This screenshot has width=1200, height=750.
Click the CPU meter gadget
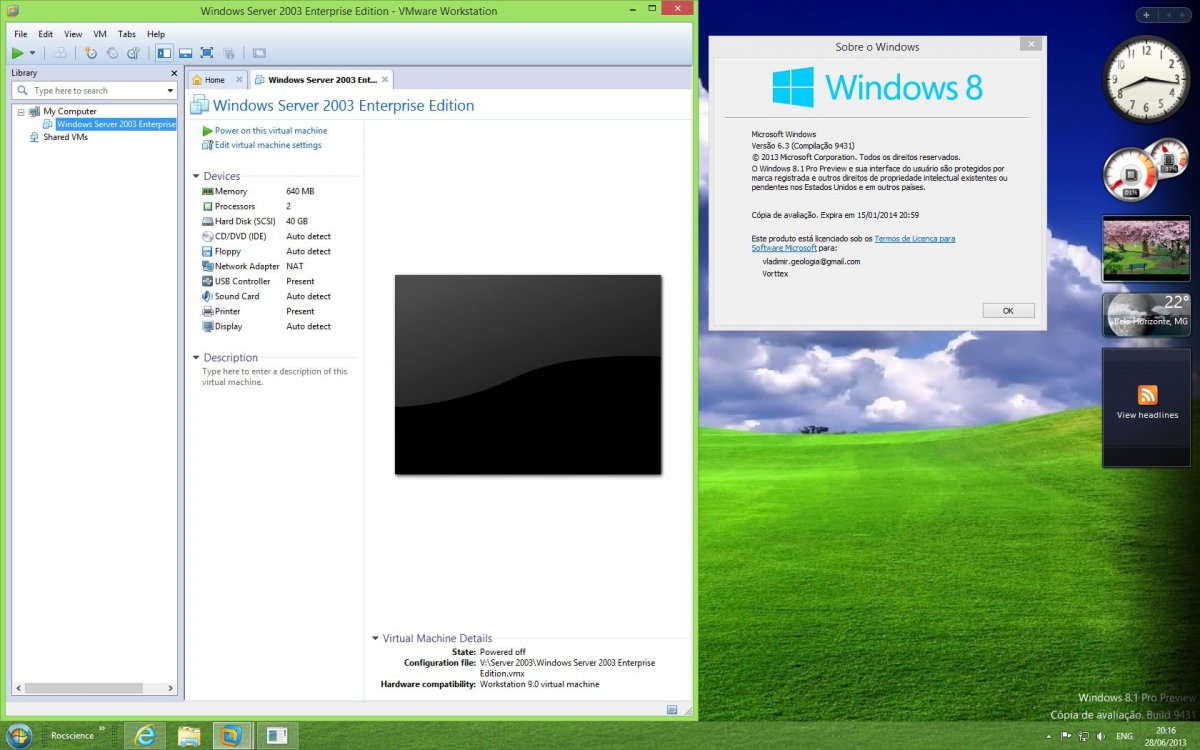click(1145, 170)
